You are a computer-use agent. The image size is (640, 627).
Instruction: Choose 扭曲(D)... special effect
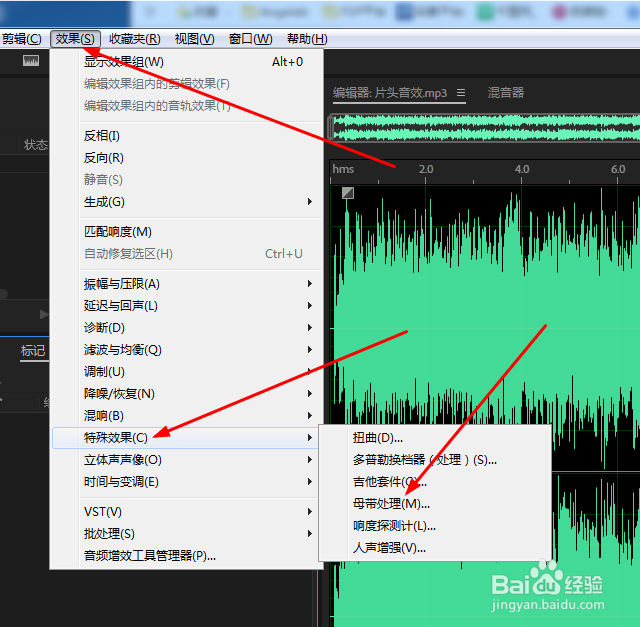coord(435,438)
